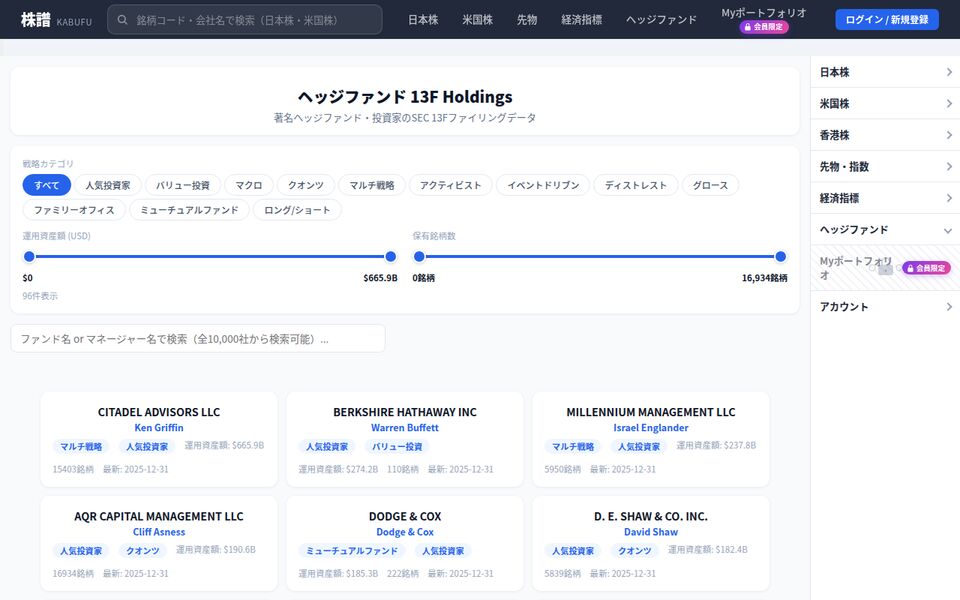Focus the 銘柄コード・会社名 search box

click(x=245, y=20)
